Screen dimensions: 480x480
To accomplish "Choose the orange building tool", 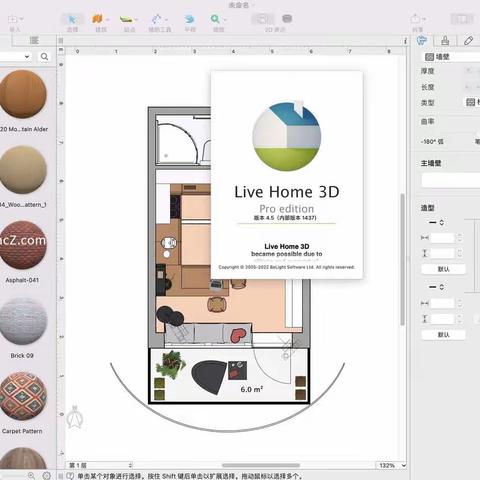I will [97, 19].
